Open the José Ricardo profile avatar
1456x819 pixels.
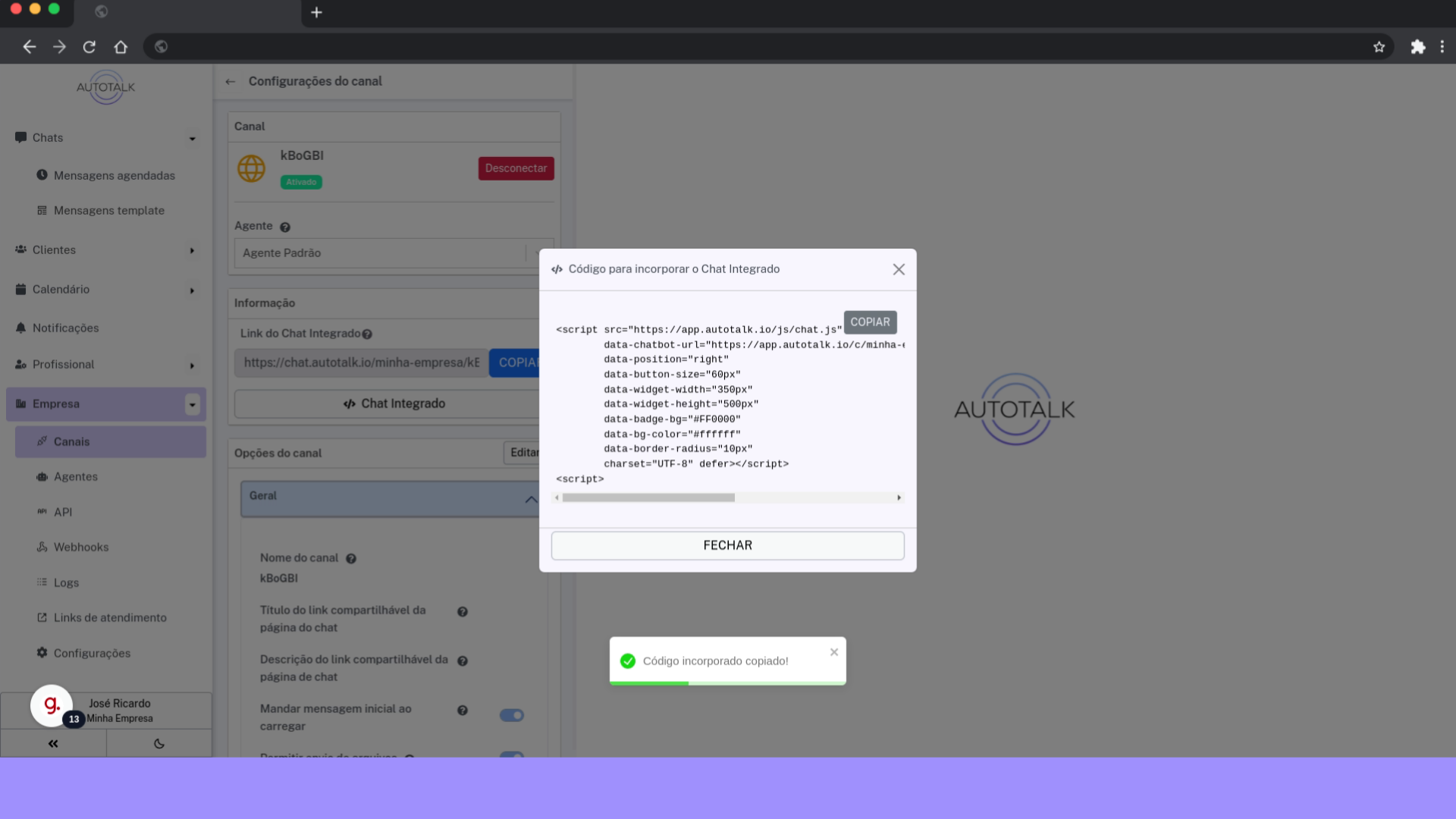[52, 705]
